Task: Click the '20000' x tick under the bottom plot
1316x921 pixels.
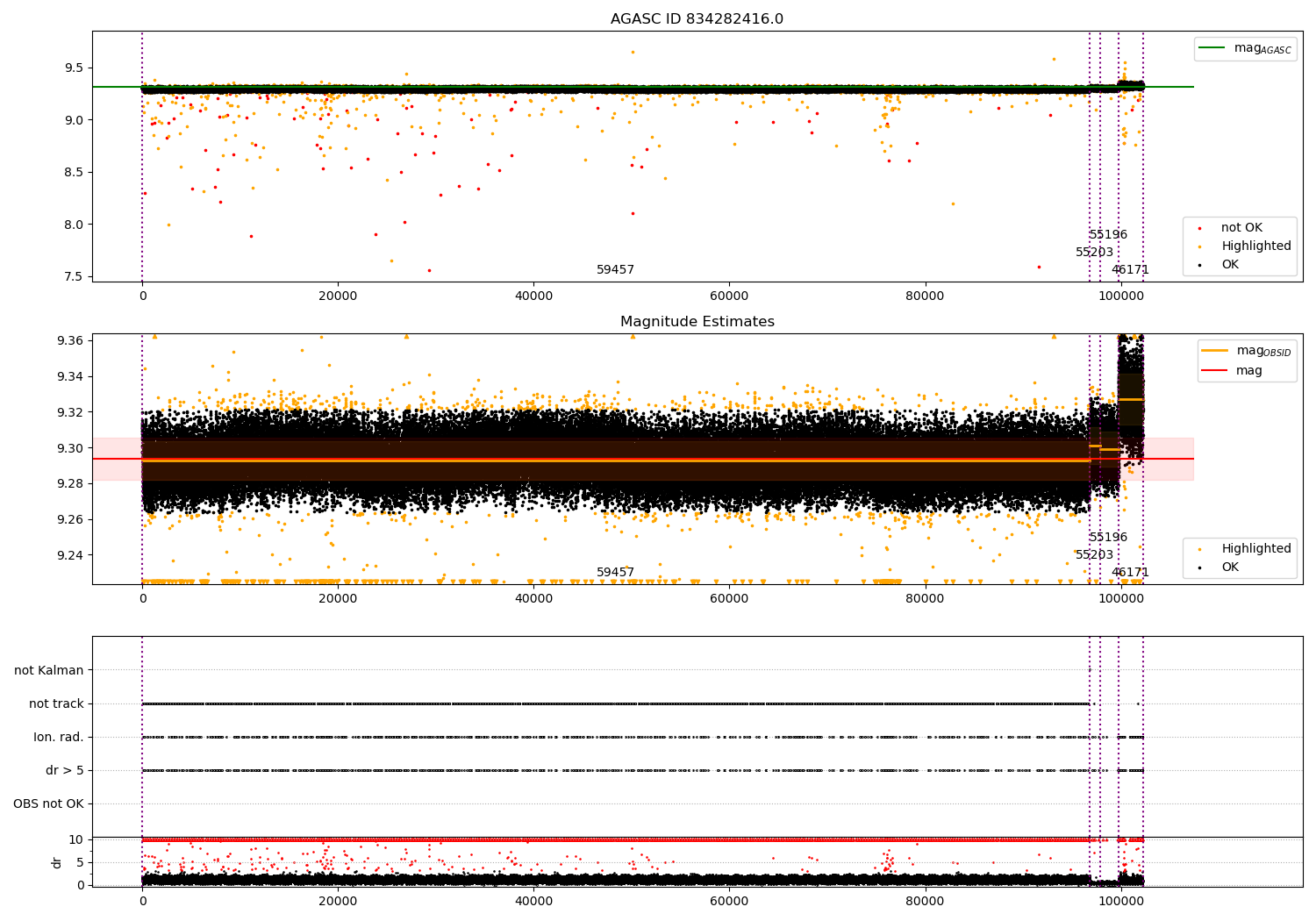Action: (338, 901)
